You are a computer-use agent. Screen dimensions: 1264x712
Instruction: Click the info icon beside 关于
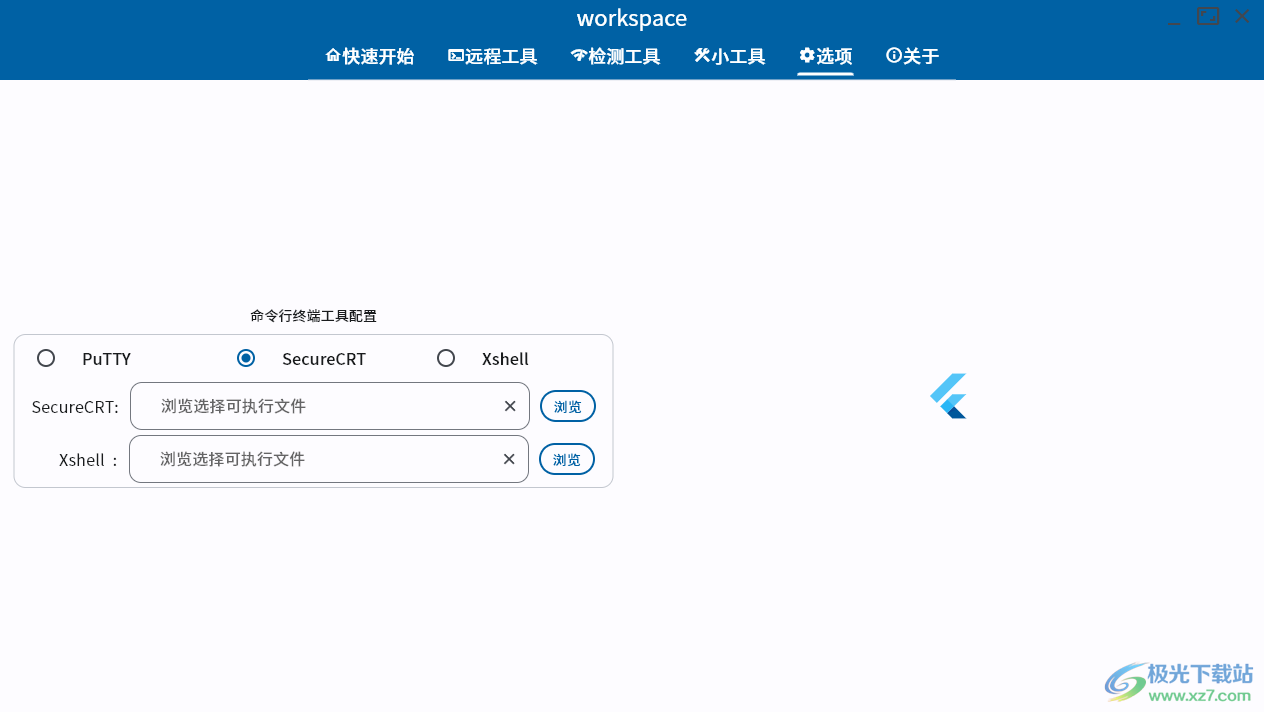pyautogui.click(x=893, y=55)
